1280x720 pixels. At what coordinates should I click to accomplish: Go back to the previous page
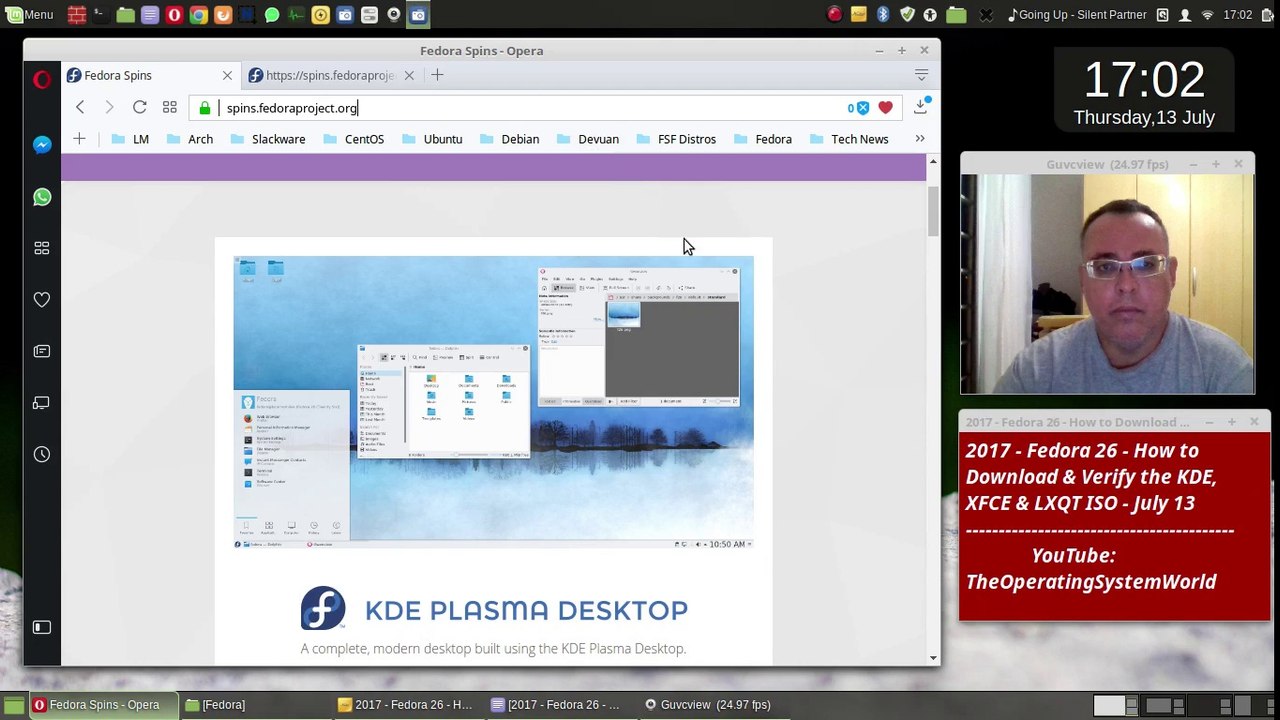tap(80, 108)
